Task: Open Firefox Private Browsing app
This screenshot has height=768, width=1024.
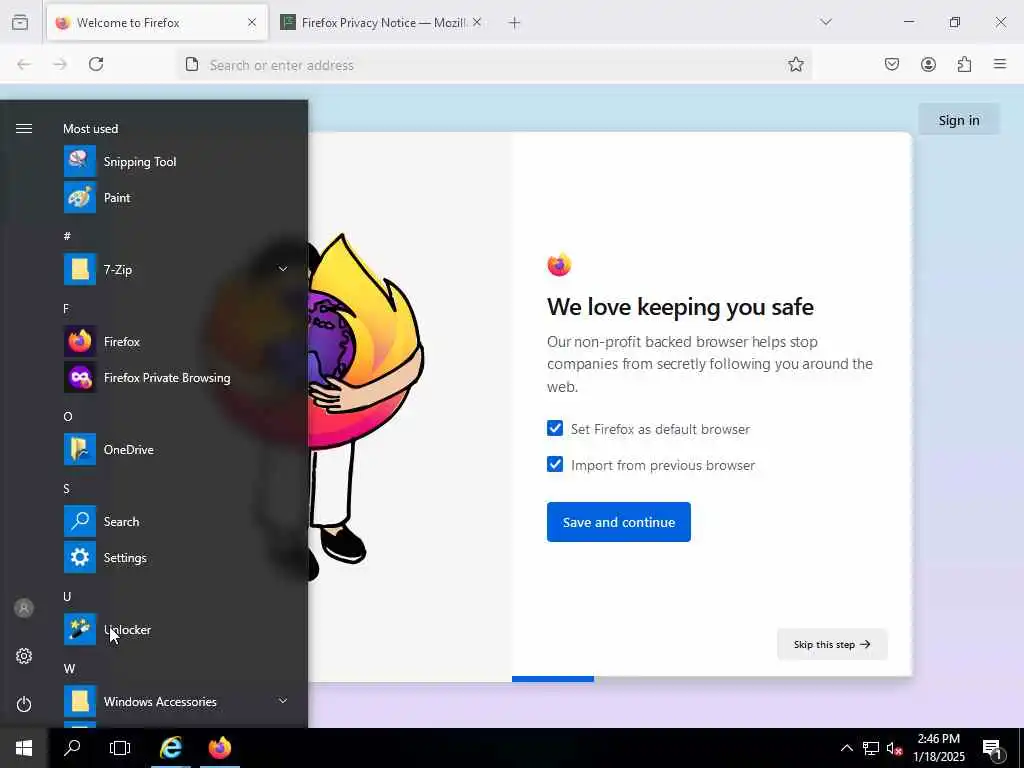Action: [x=176, y=377]
